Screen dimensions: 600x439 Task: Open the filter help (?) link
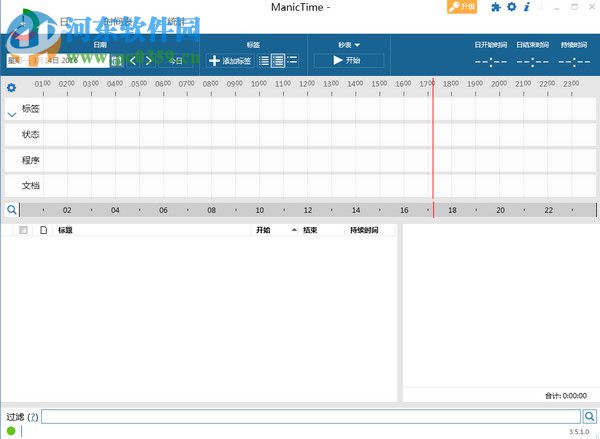point(33,417)
